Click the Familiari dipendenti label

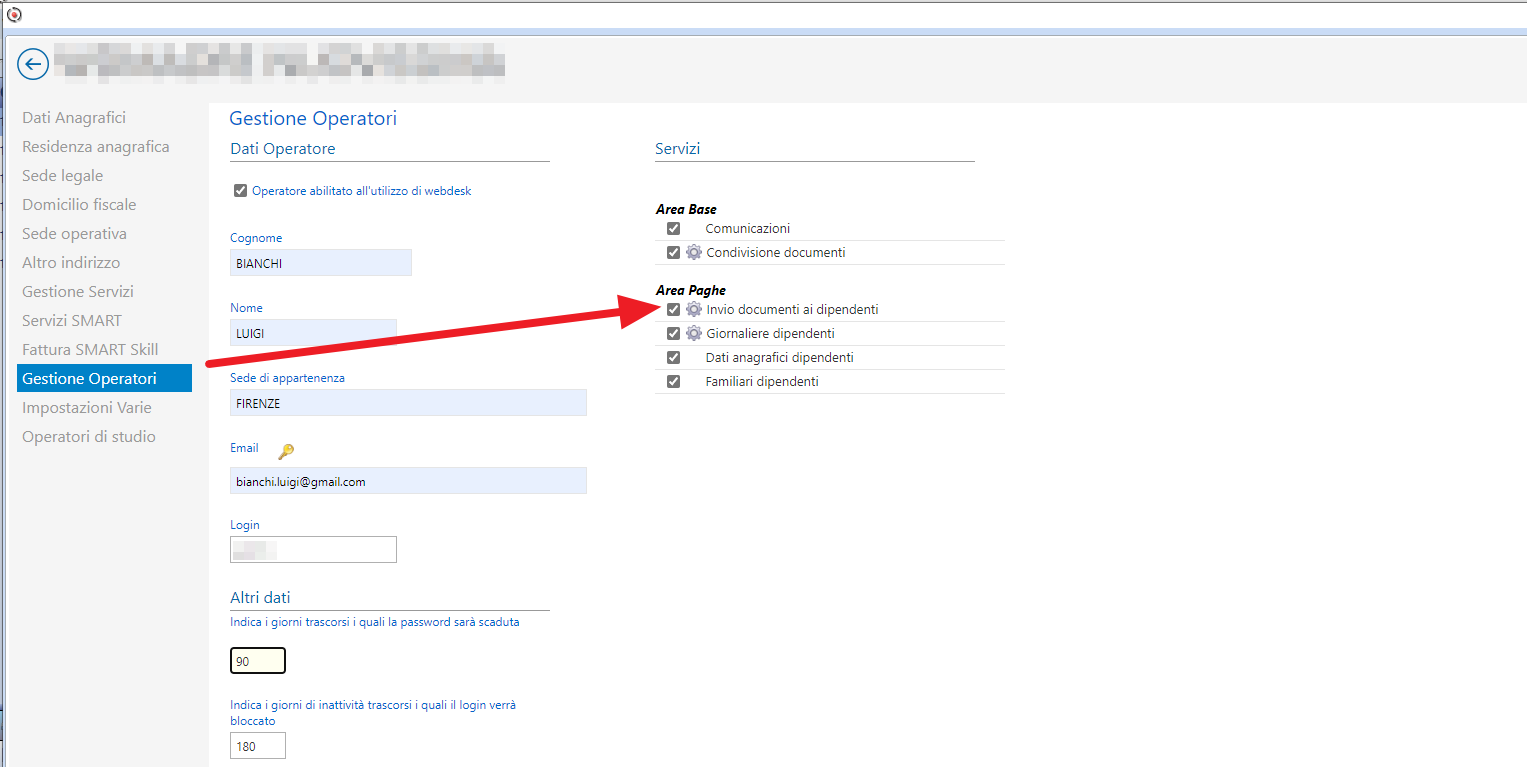[762, 382]
